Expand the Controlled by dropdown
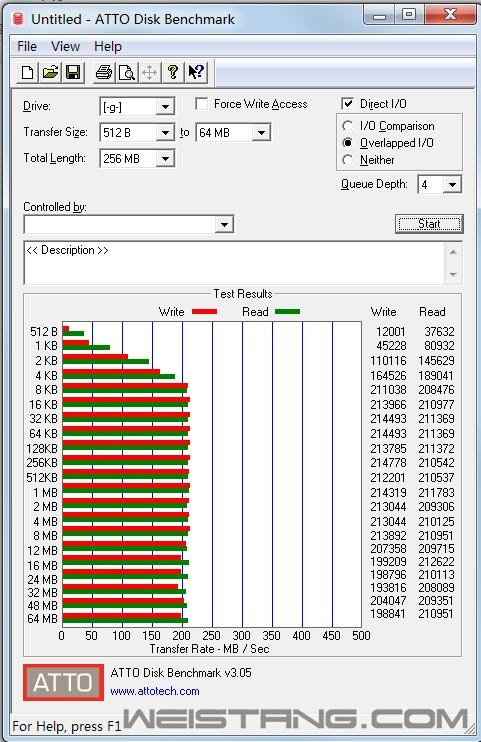This screenshot has height=742, width=481. pos(224,224)
